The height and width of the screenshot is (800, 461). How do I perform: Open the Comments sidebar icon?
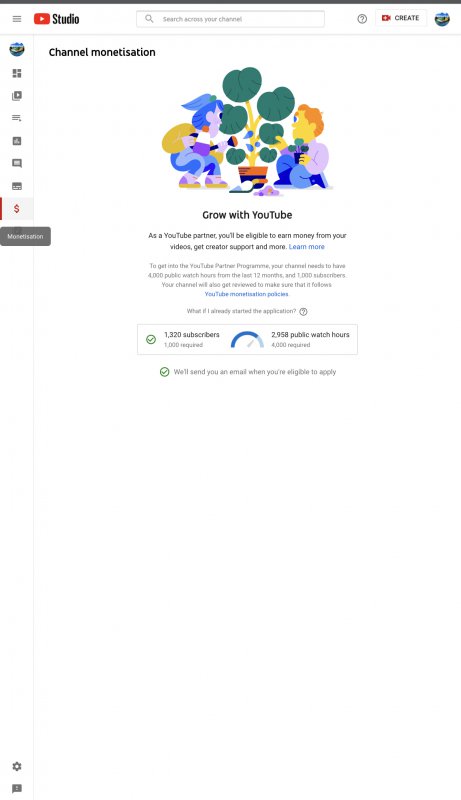[17, 163]
